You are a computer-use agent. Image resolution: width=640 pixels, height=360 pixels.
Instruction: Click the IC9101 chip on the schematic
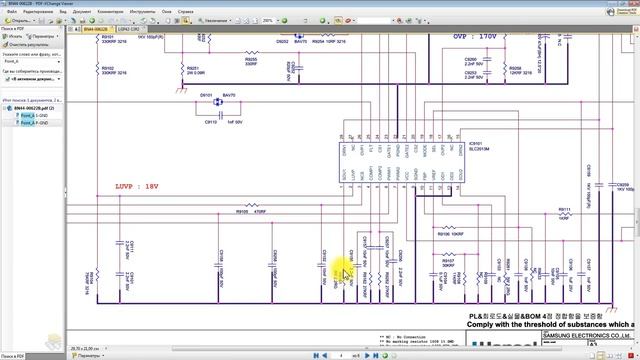click(x=402, y=162)
